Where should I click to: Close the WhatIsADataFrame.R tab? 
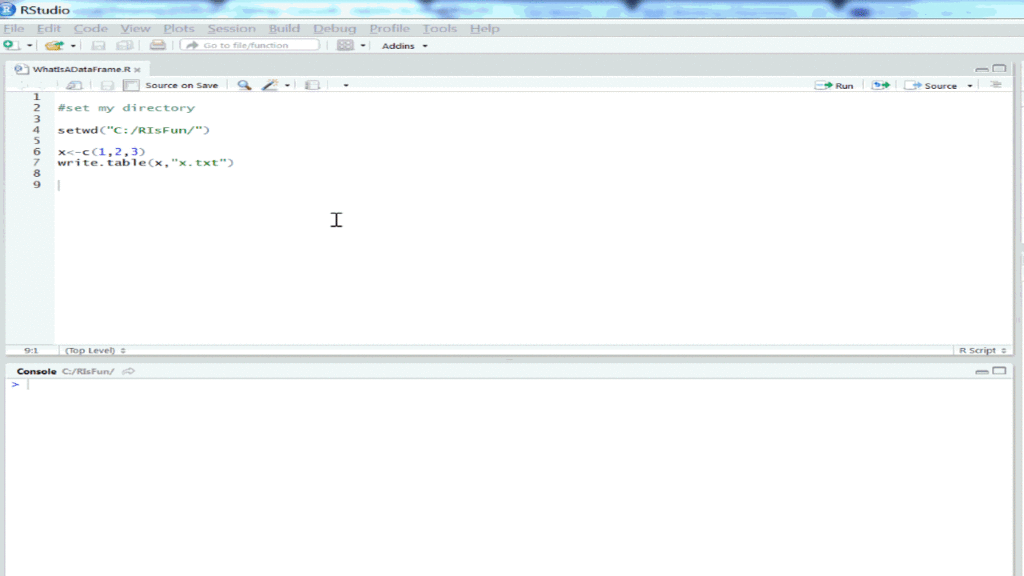tap(137, 69)
